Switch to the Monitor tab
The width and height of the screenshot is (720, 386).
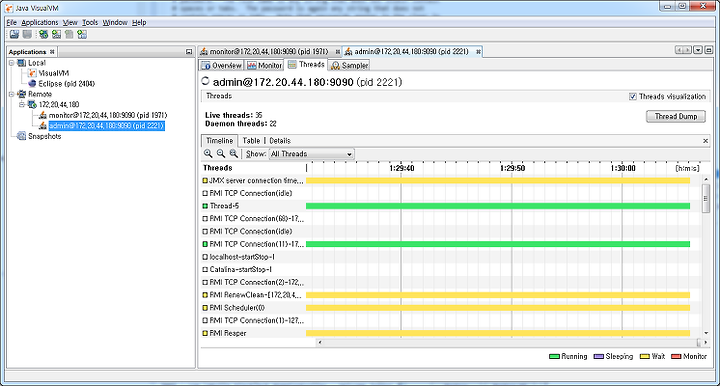(x=264, y=66)
